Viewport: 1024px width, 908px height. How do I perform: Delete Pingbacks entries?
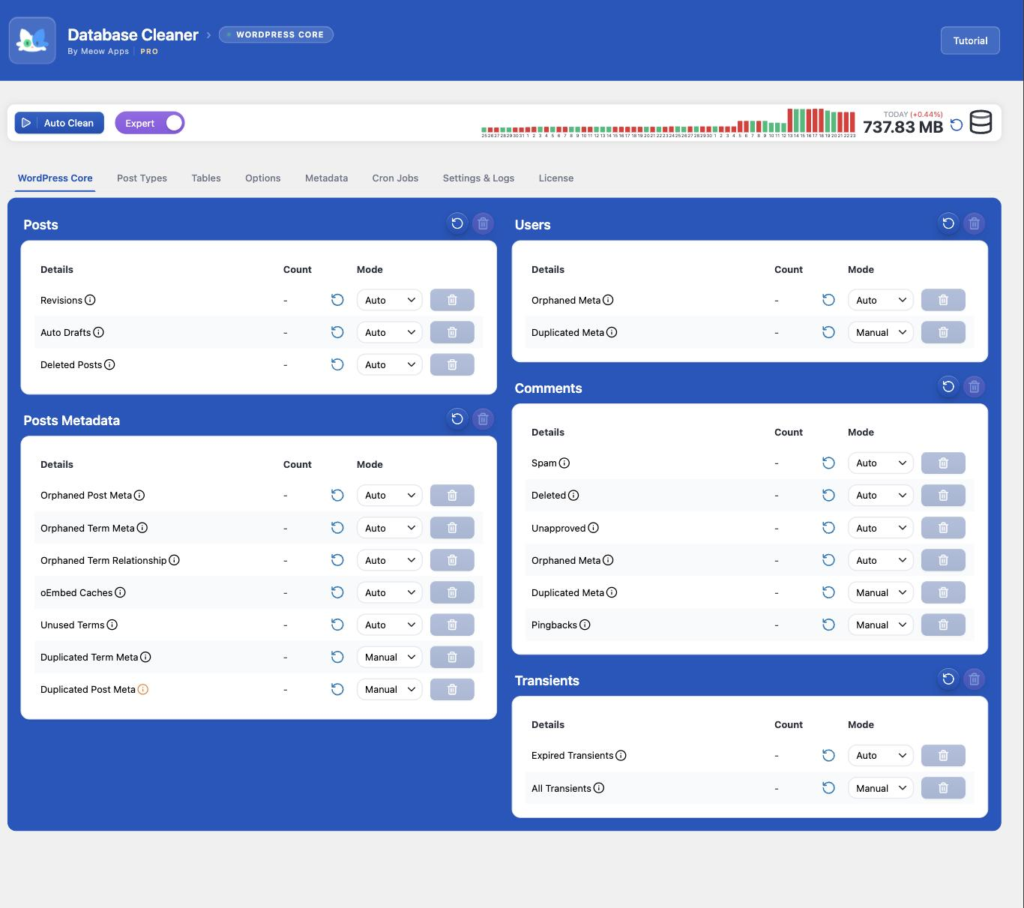coord(943,624)
